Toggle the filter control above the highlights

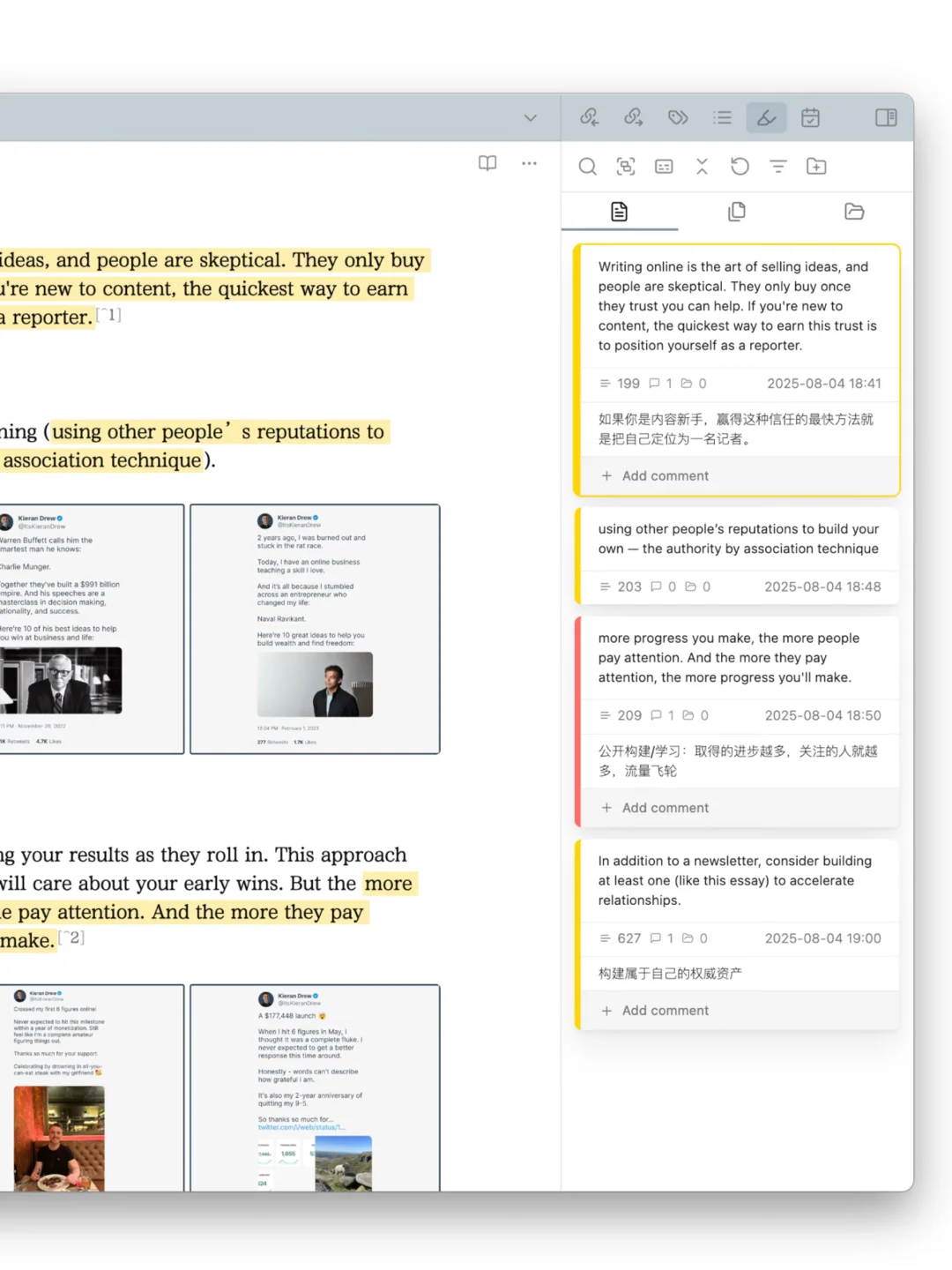coord(777,166)
